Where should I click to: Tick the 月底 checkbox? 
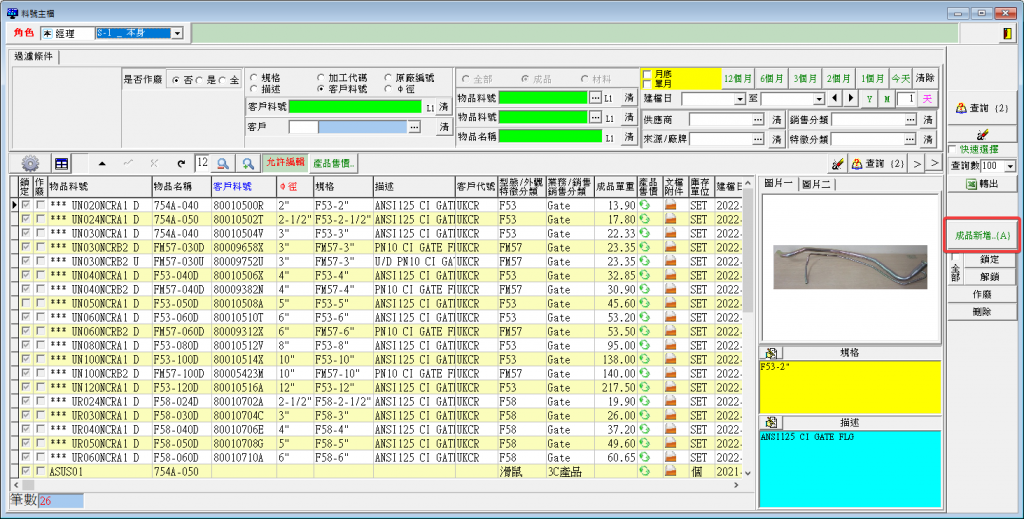point(647,74)
